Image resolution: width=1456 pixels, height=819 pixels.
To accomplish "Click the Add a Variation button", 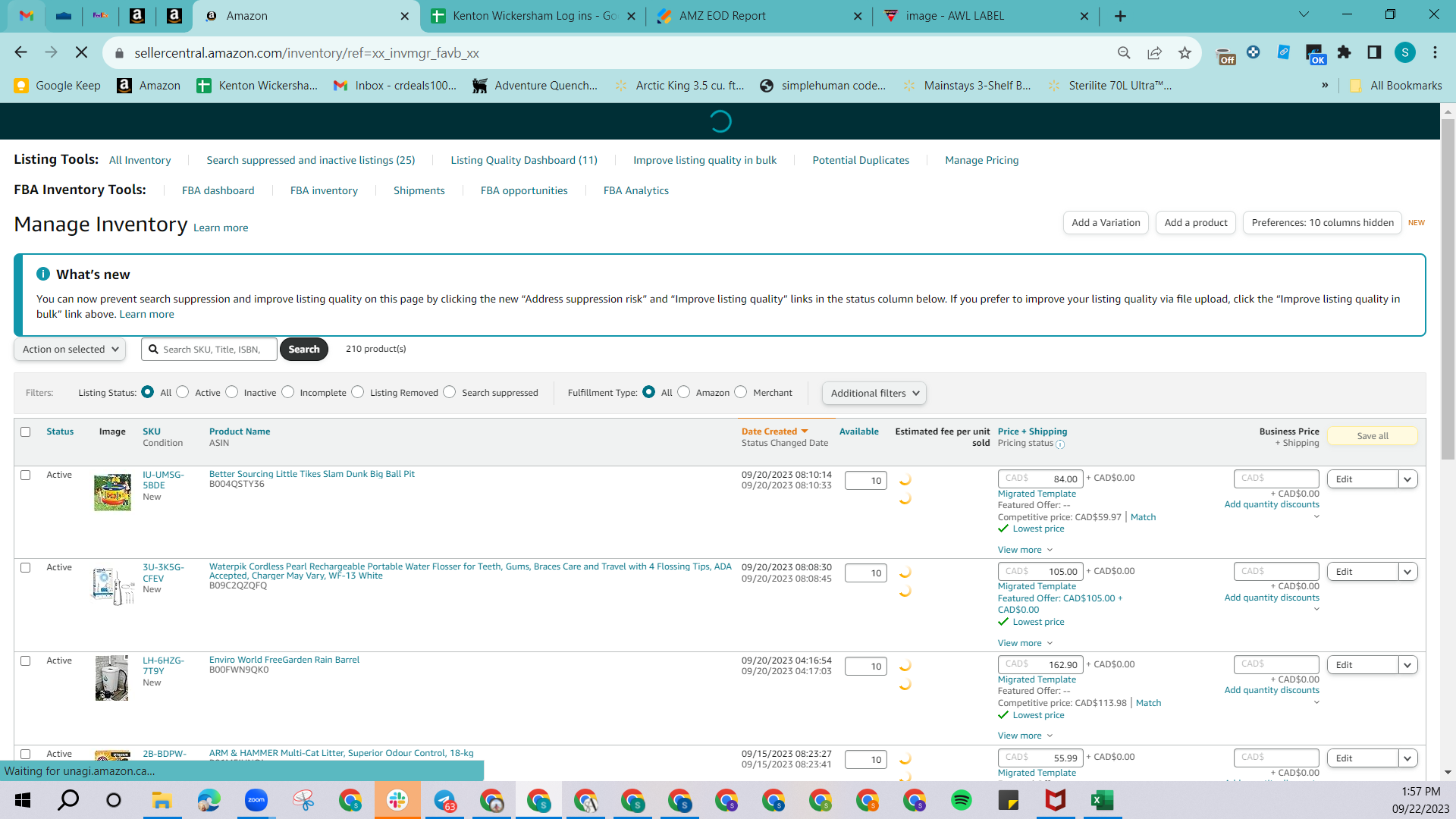I will tap(1106, 222).
